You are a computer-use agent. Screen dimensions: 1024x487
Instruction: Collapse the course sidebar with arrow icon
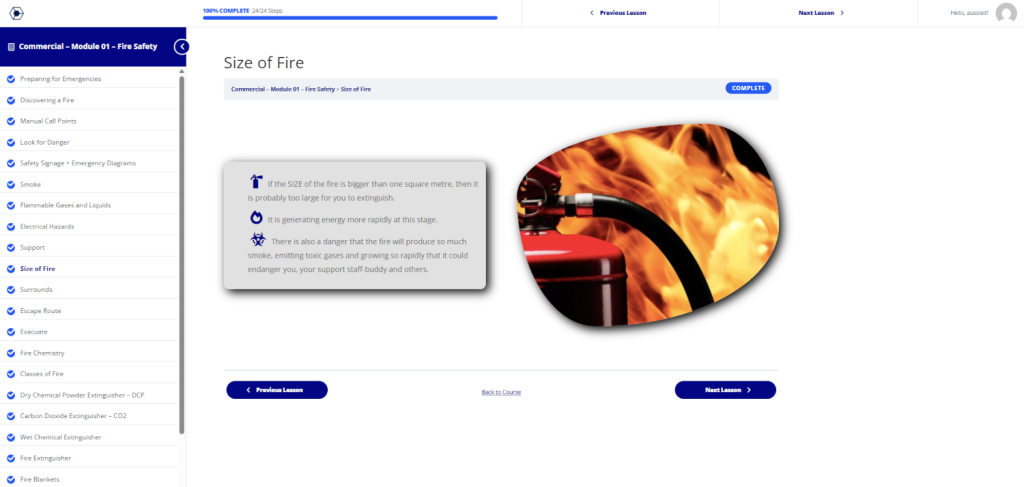point(182,46)
